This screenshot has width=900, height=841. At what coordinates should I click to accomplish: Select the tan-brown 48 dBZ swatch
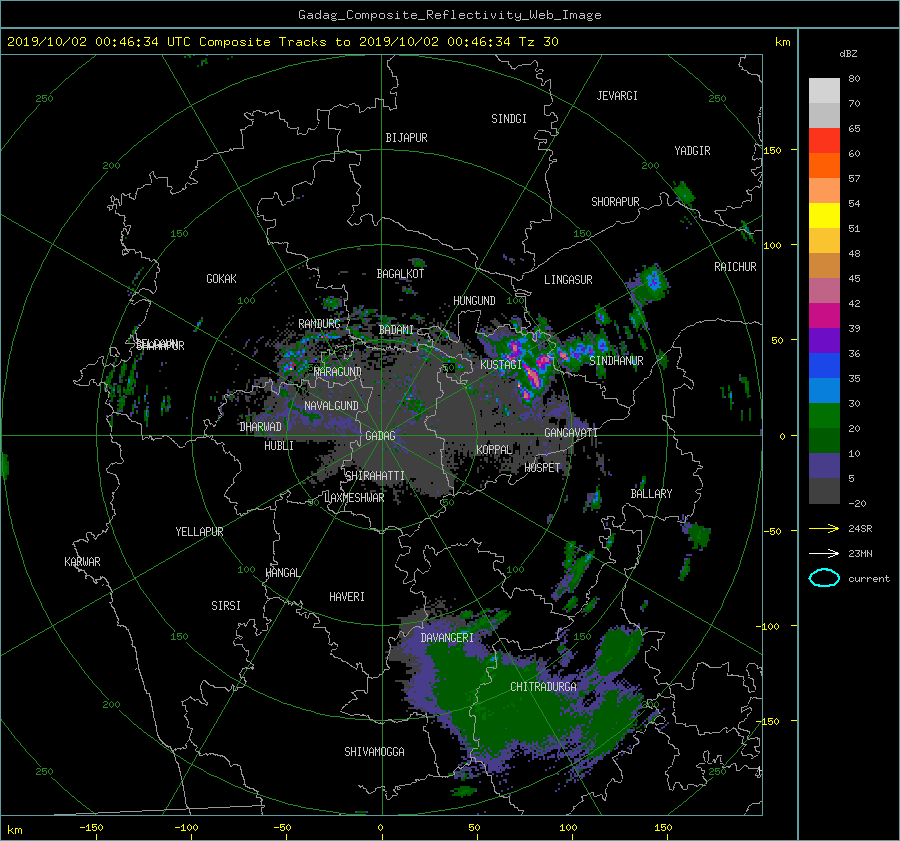pos(824,265)
